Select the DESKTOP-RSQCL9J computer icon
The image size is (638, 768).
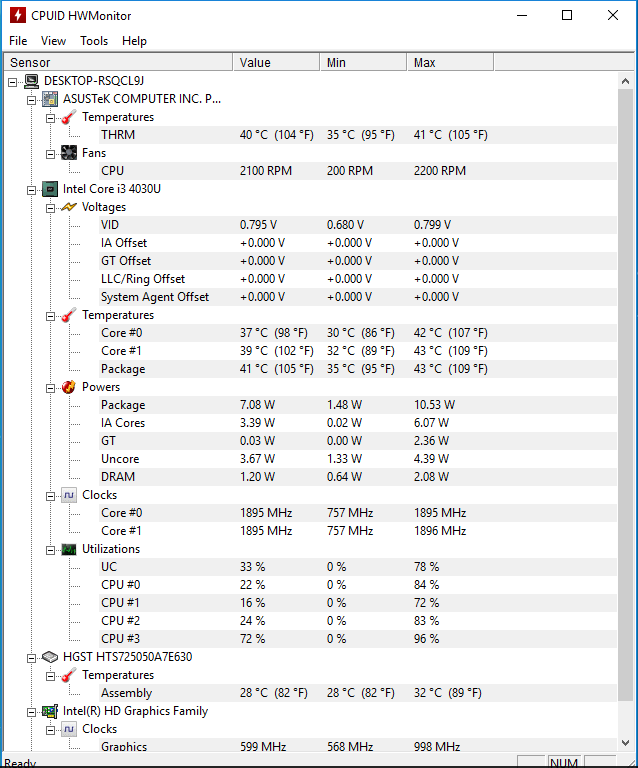pyautogui.click(x=32, y=81)
